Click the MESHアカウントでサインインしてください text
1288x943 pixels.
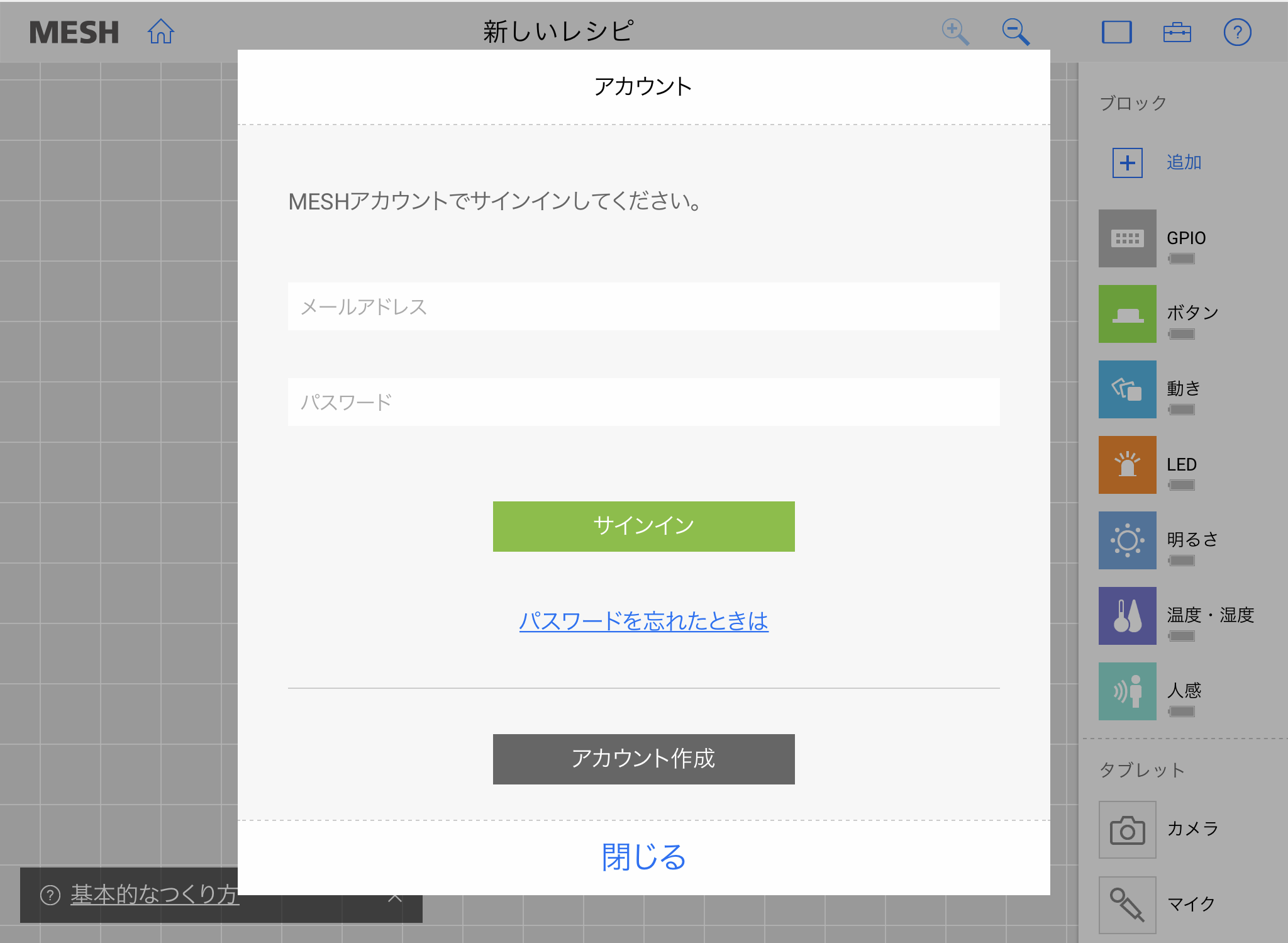tap(495, 201)
